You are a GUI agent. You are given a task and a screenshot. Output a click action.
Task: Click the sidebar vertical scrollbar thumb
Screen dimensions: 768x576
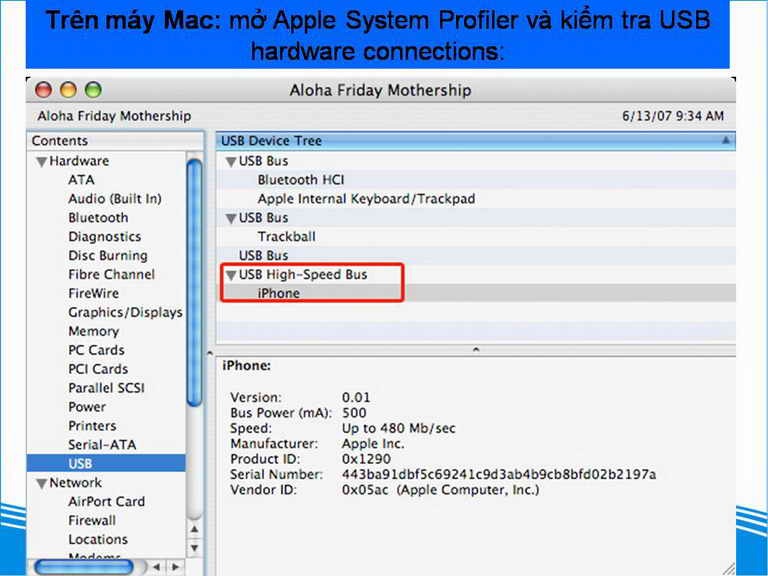click(x=194, y=283)
